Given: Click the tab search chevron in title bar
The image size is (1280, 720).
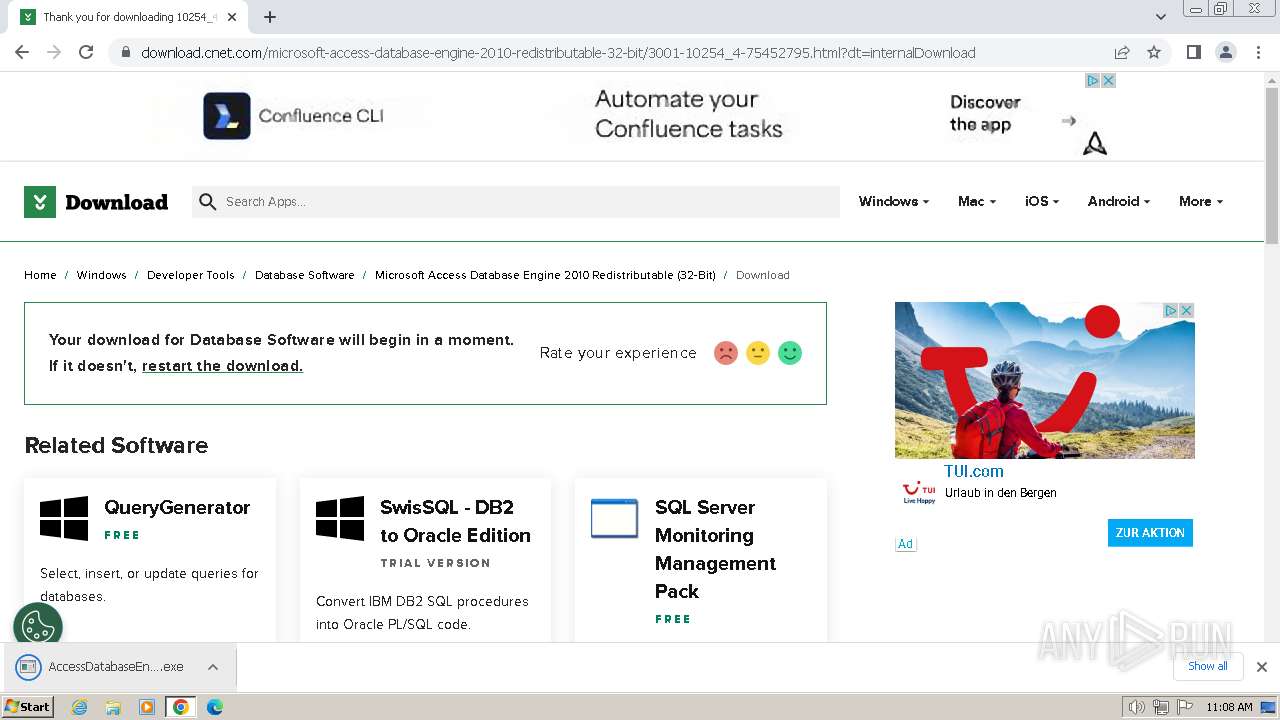Looking at the screenshot, I should pos(1160,17).
